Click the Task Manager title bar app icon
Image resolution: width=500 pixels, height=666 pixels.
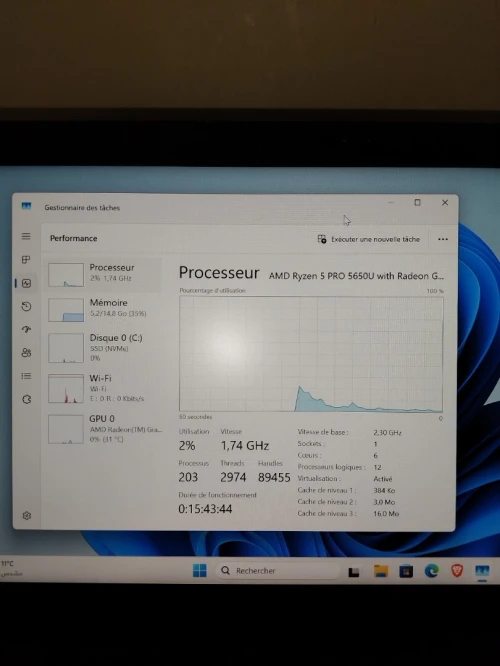[x=26, y=206]
